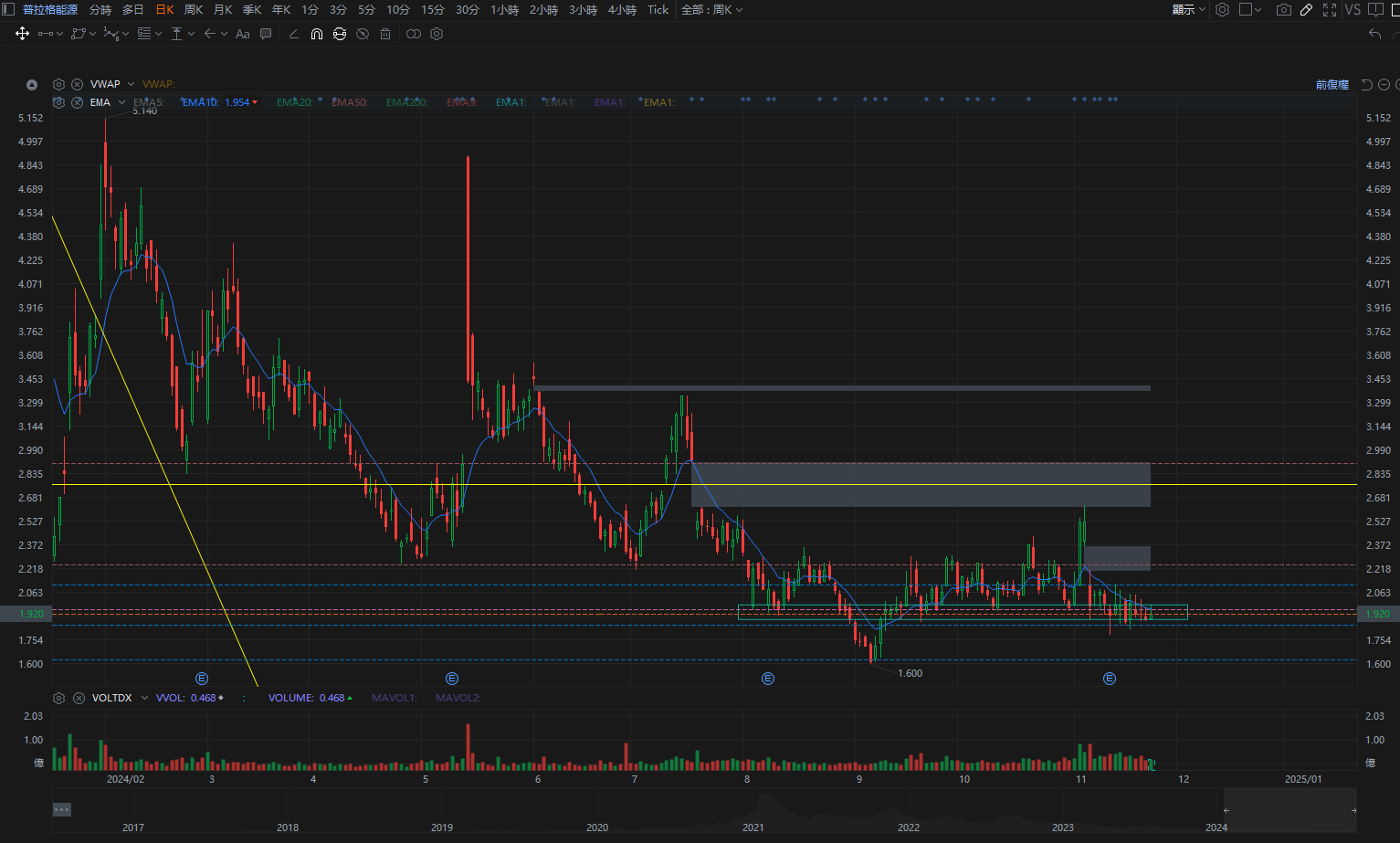Select the parallel channel shape tool
Image resolution: width=1400 pixels, height=843 pixels.
pyautogui.click(x=79, y=34)
